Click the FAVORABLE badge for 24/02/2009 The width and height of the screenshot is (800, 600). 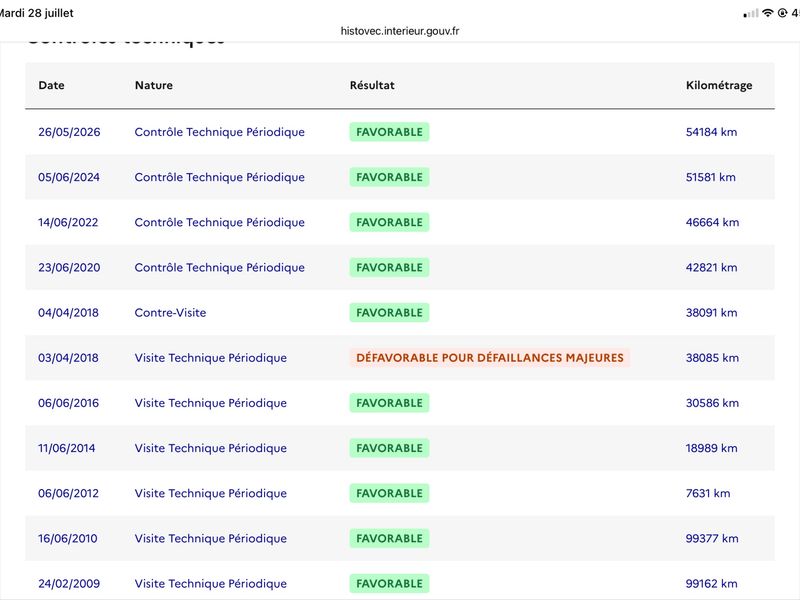coord(389,583)
